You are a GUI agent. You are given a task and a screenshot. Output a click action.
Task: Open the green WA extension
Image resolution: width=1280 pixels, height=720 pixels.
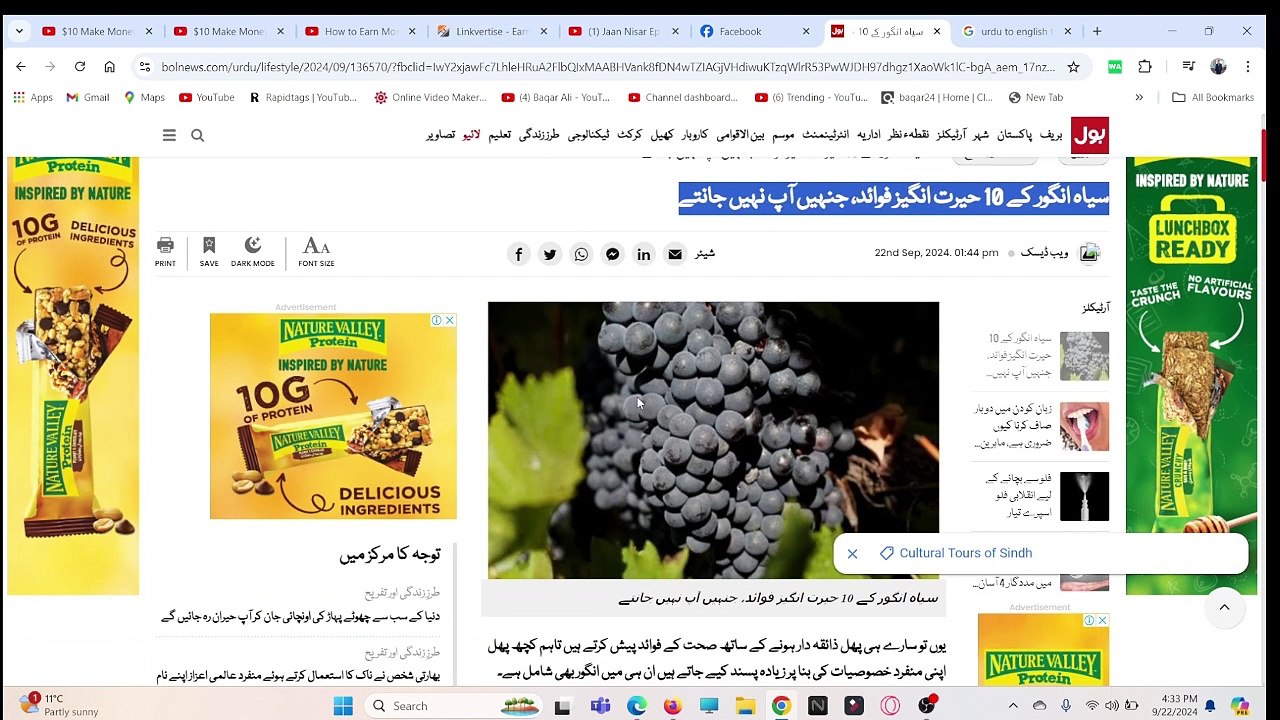click(x=1114, y=67)
